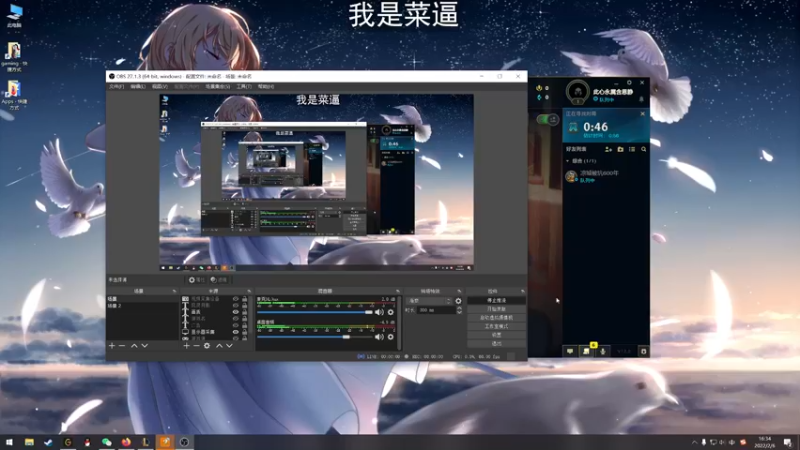Click the highlighted top button in Controls
Viewport: 800px width, 450px height.
point(496,301)
